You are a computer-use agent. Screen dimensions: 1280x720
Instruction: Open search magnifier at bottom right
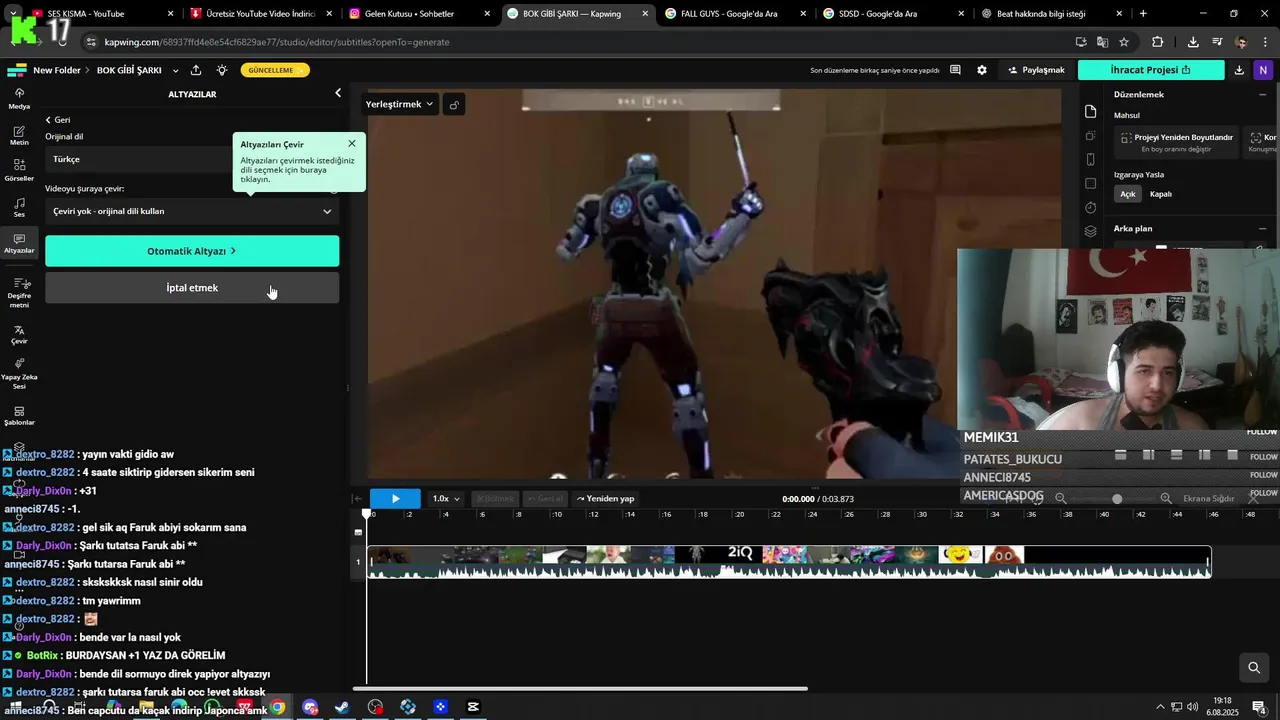(x=1254, y=668)
